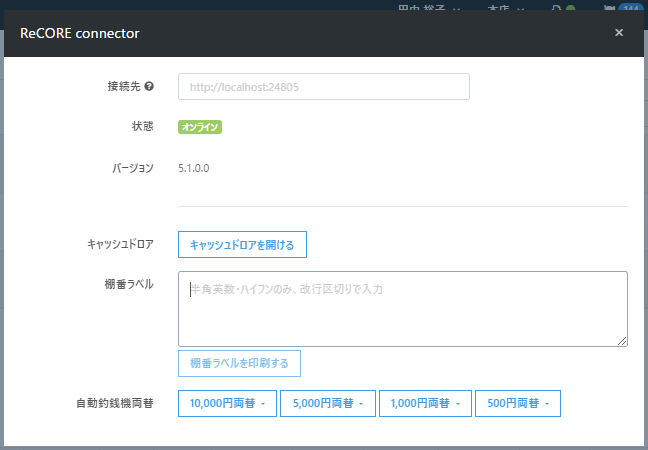Viewport: 648px width, 450px height.
Task: Click the オンライン status badge
Action: point(200,127)
